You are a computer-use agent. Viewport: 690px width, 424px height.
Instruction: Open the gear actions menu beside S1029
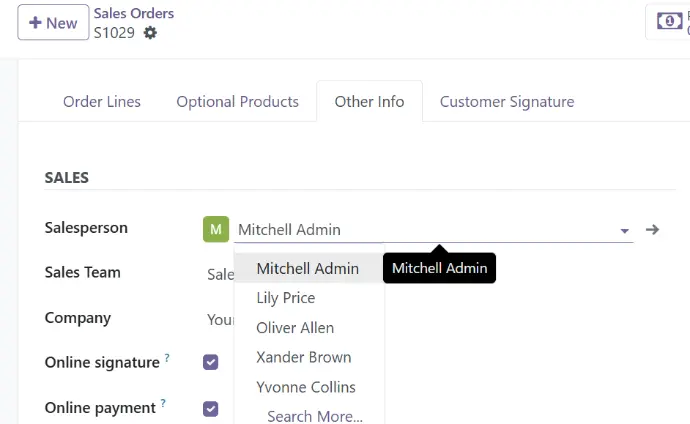(150, 33)
